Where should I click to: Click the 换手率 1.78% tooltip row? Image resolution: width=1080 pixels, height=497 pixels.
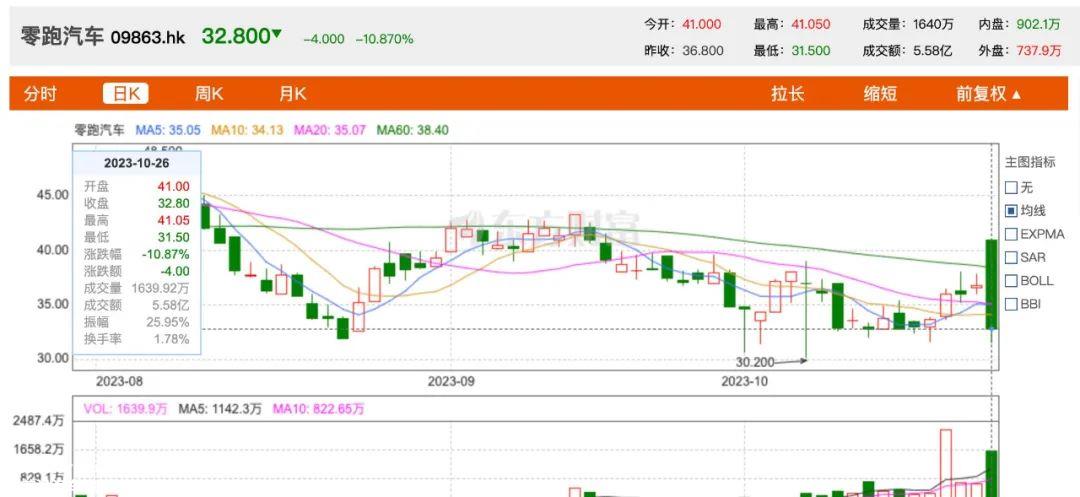(x=136, y=339)
